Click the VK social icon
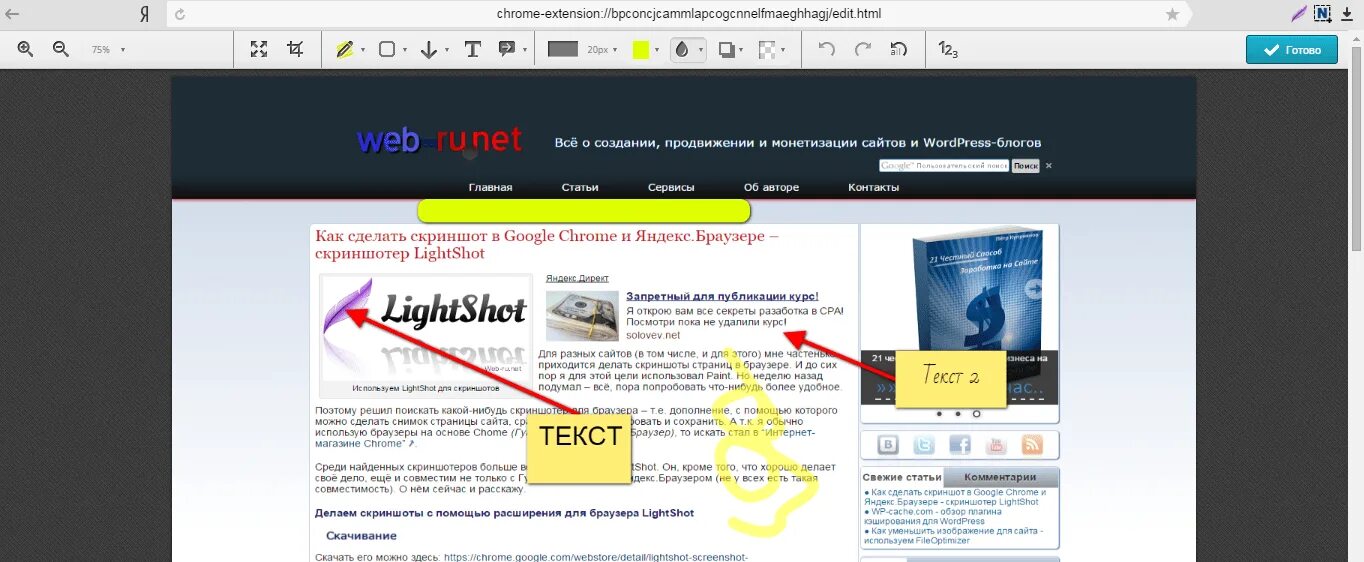 (x=888, y=445)
